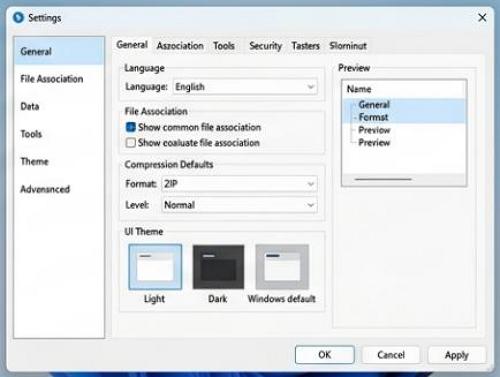Screen dimensions: 500x377
Task: Switch to the General tab
Action: [x=132, y=45]
